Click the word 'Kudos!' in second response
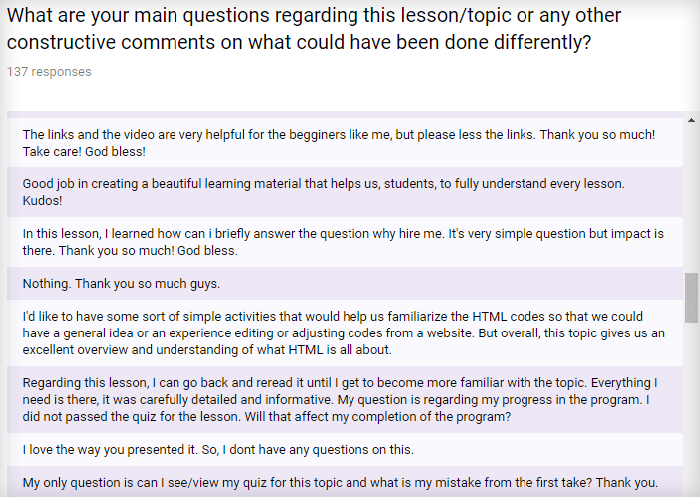This screenshot has height=497, width=700. coord(42,201)
